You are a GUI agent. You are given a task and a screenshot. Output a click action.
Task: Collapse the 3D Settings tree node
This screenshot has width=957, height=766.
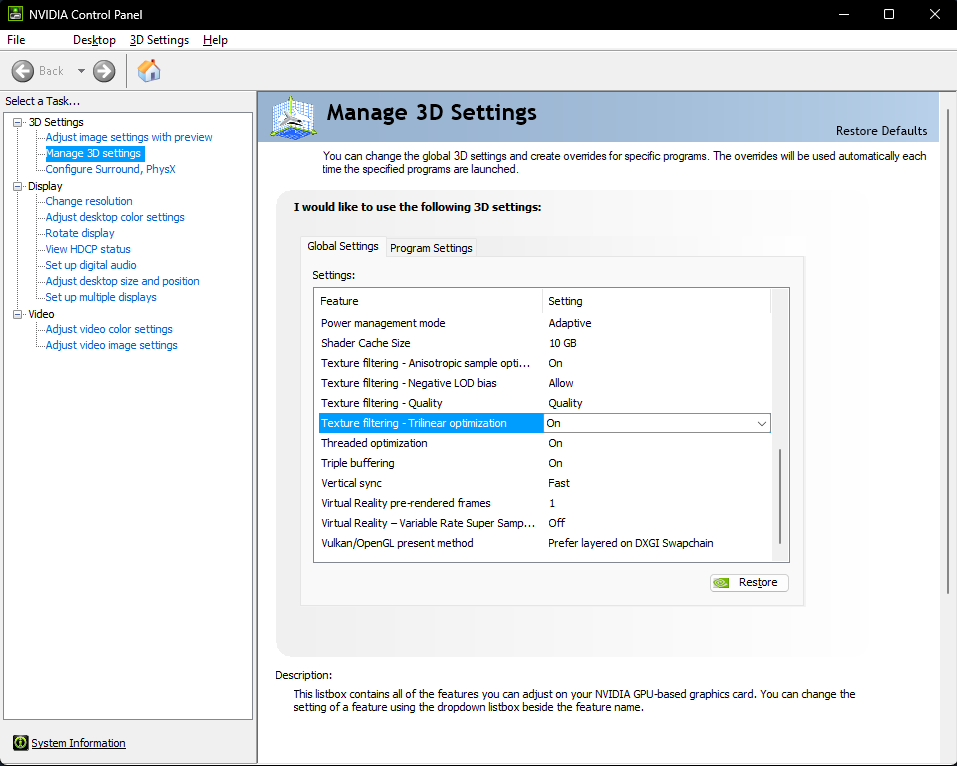click(18, 122)
